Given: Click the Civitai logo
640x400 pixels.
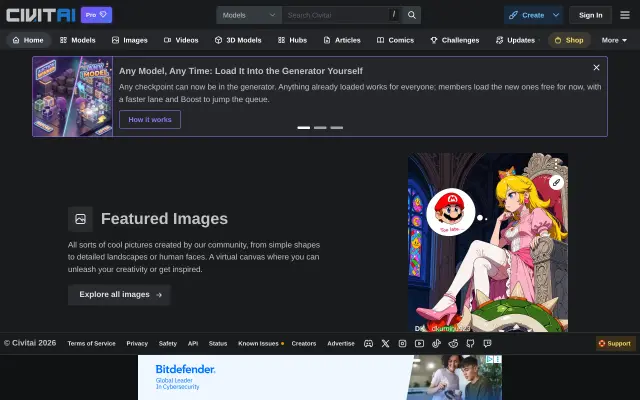Looking at the screenshot, I should 41,15.
